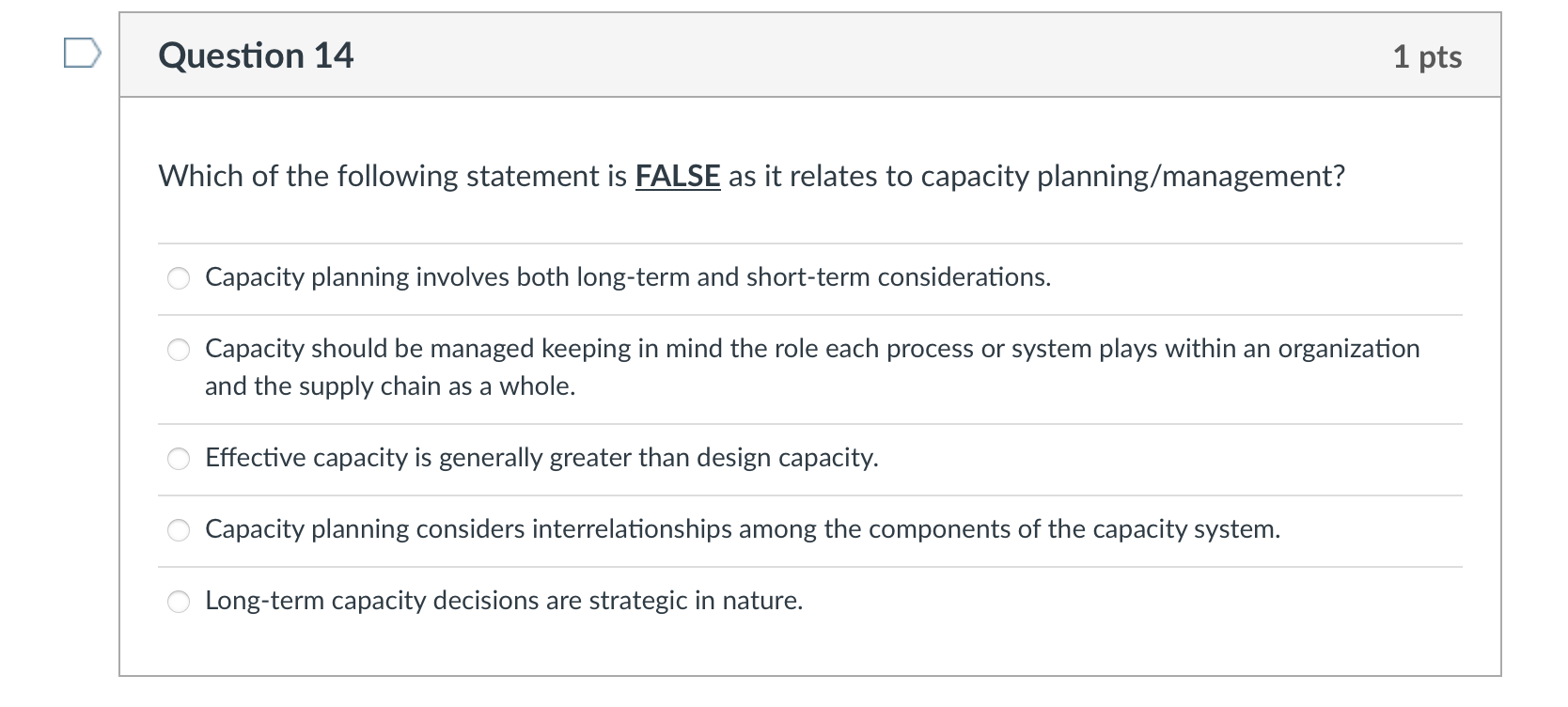Image resolution: width=1568 pixels, height=707 pixels.
Task: Click 'and the supply chain as a whole' line
Action: [x=389, y=386]
